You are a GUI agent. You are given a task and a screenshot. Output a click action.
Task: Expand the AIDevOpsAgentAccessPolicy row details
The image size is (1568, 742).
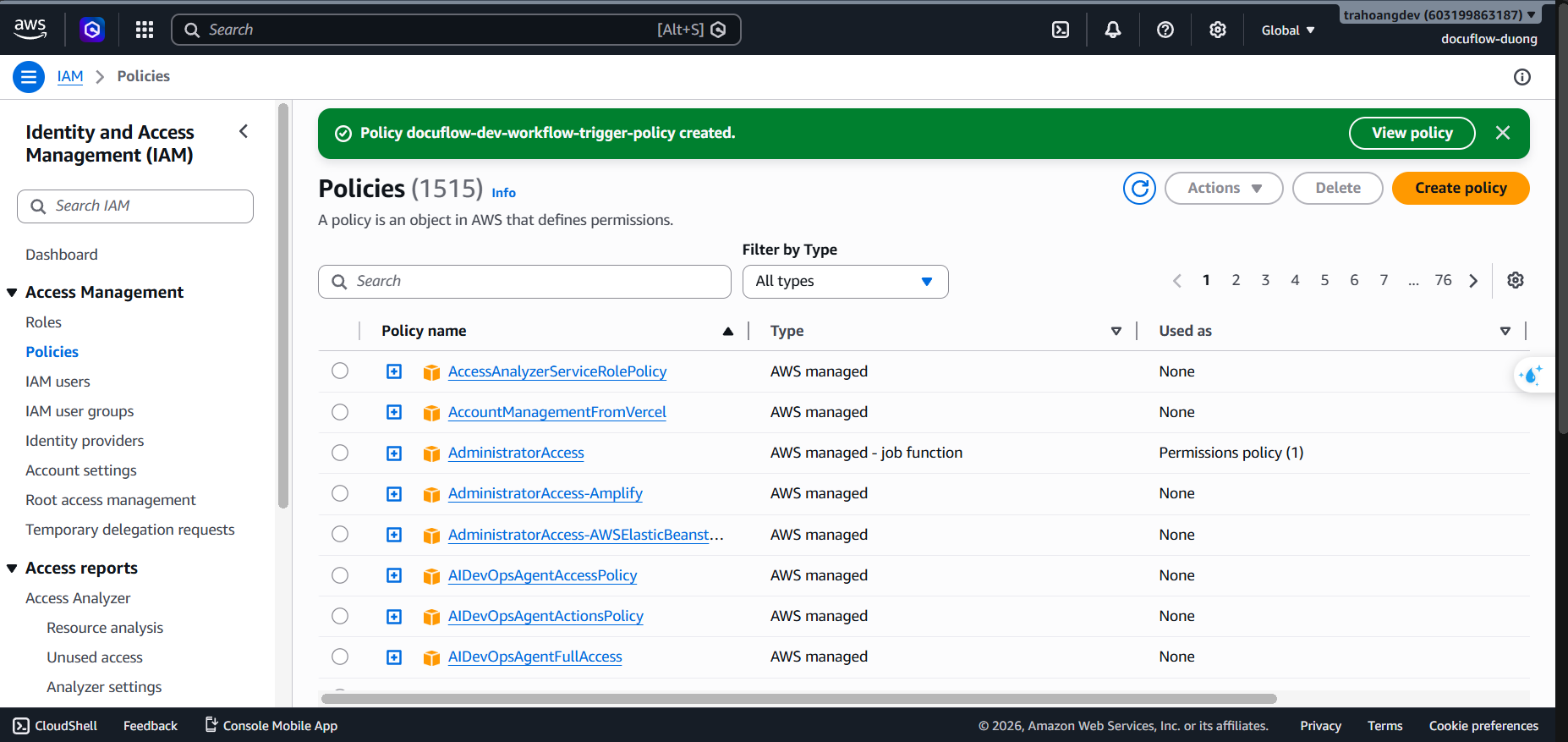coord(394,575)
